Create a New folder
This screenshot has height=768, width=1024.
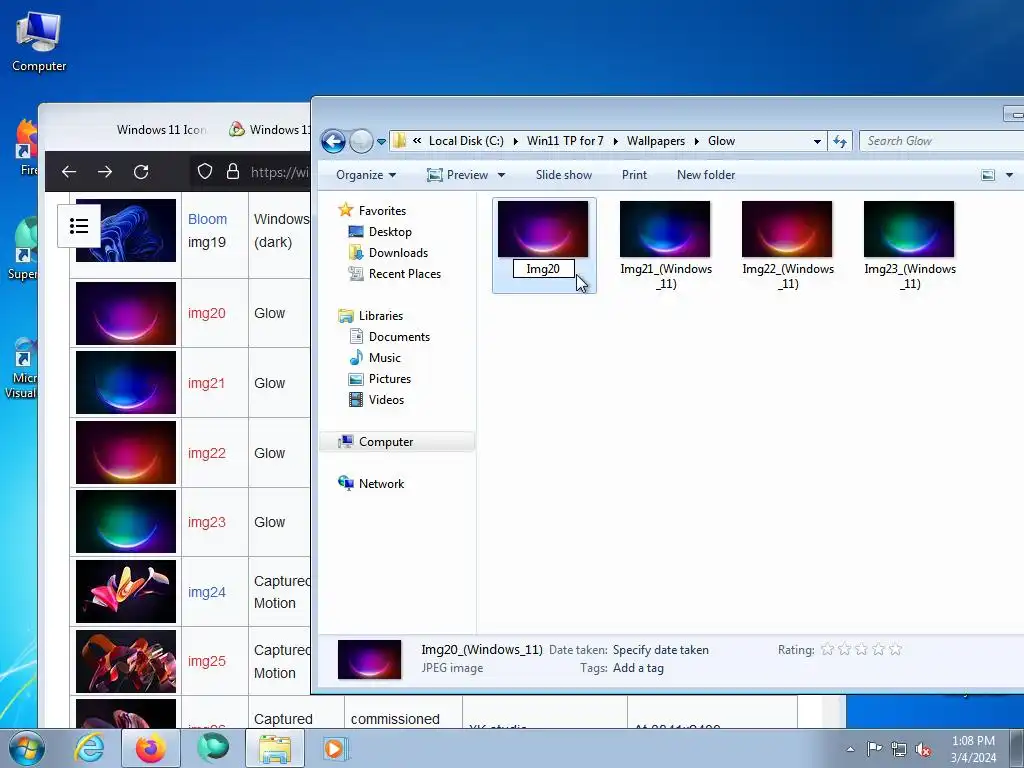coord(706,175)
